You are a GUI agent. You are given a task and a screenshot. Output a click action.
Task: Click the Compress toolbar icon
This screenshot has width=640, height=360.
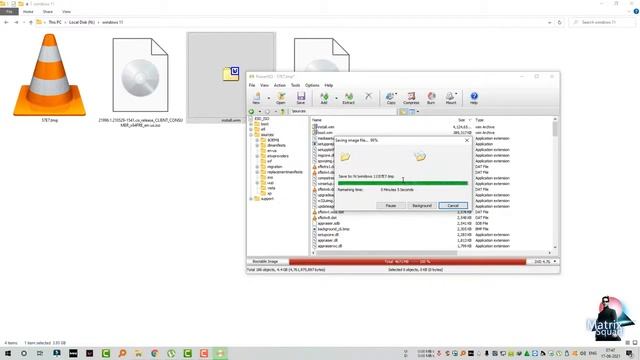[x=411, y=98]
